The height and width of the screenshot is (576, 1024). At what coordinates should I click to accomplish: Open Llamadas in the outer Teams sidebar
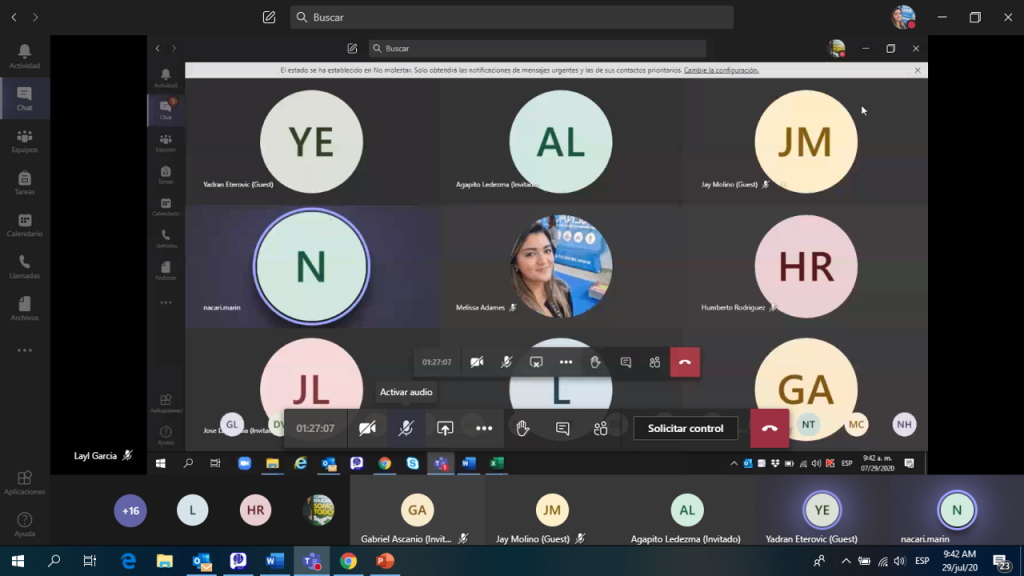[25, 266]
